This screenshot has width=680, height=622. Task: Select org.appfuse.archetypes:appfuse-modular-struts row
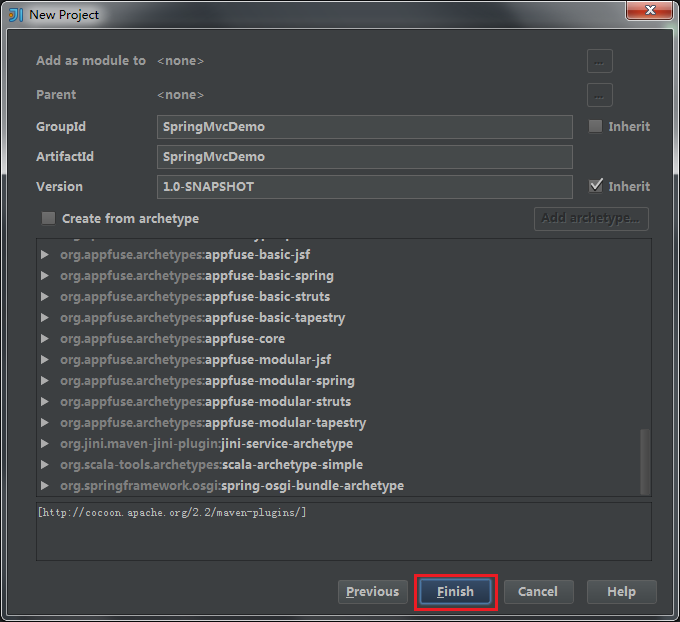(206, 402)
